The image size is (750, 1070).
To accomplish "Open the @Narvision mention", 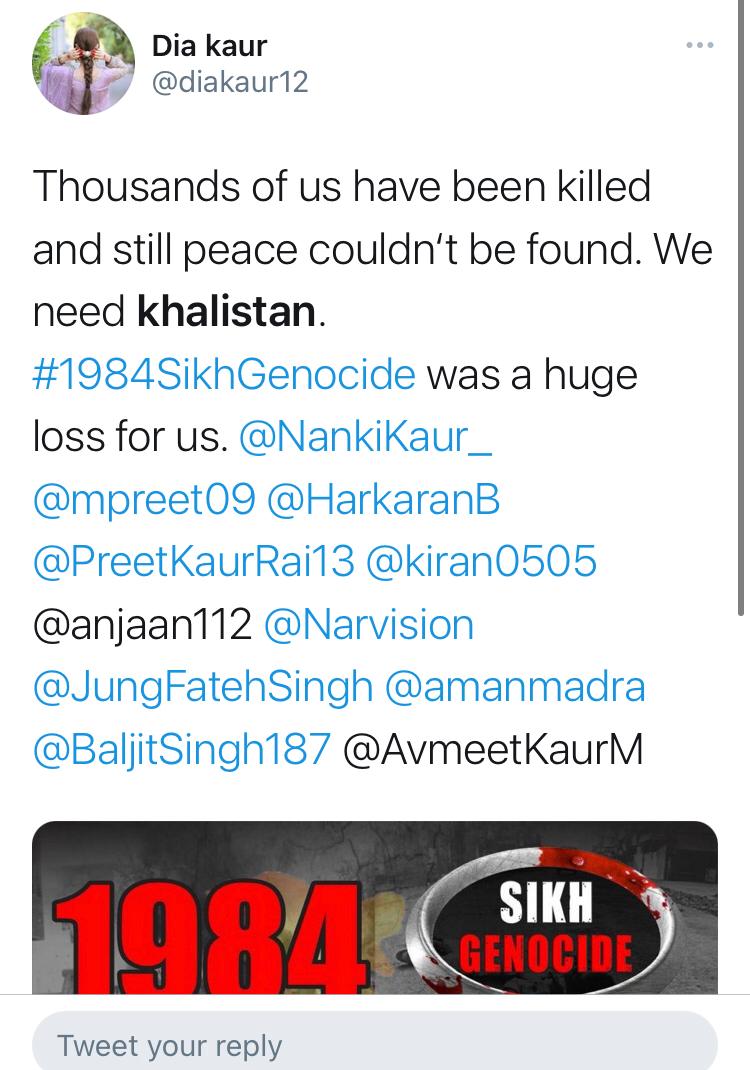I will click(x=369, y=624).
